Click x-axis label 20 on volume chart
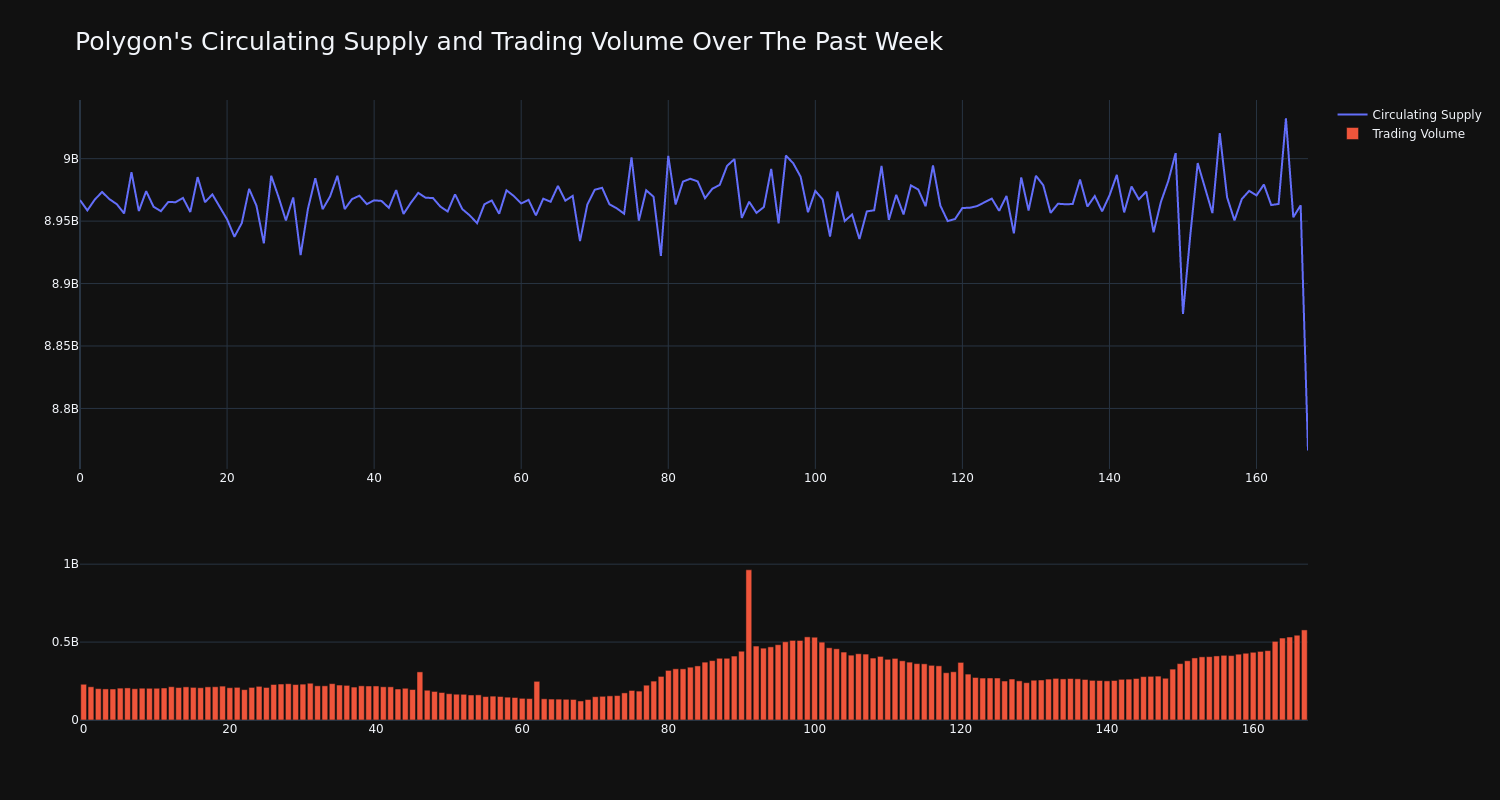This screenshot has width=1500, height=800. coord(230,729)
